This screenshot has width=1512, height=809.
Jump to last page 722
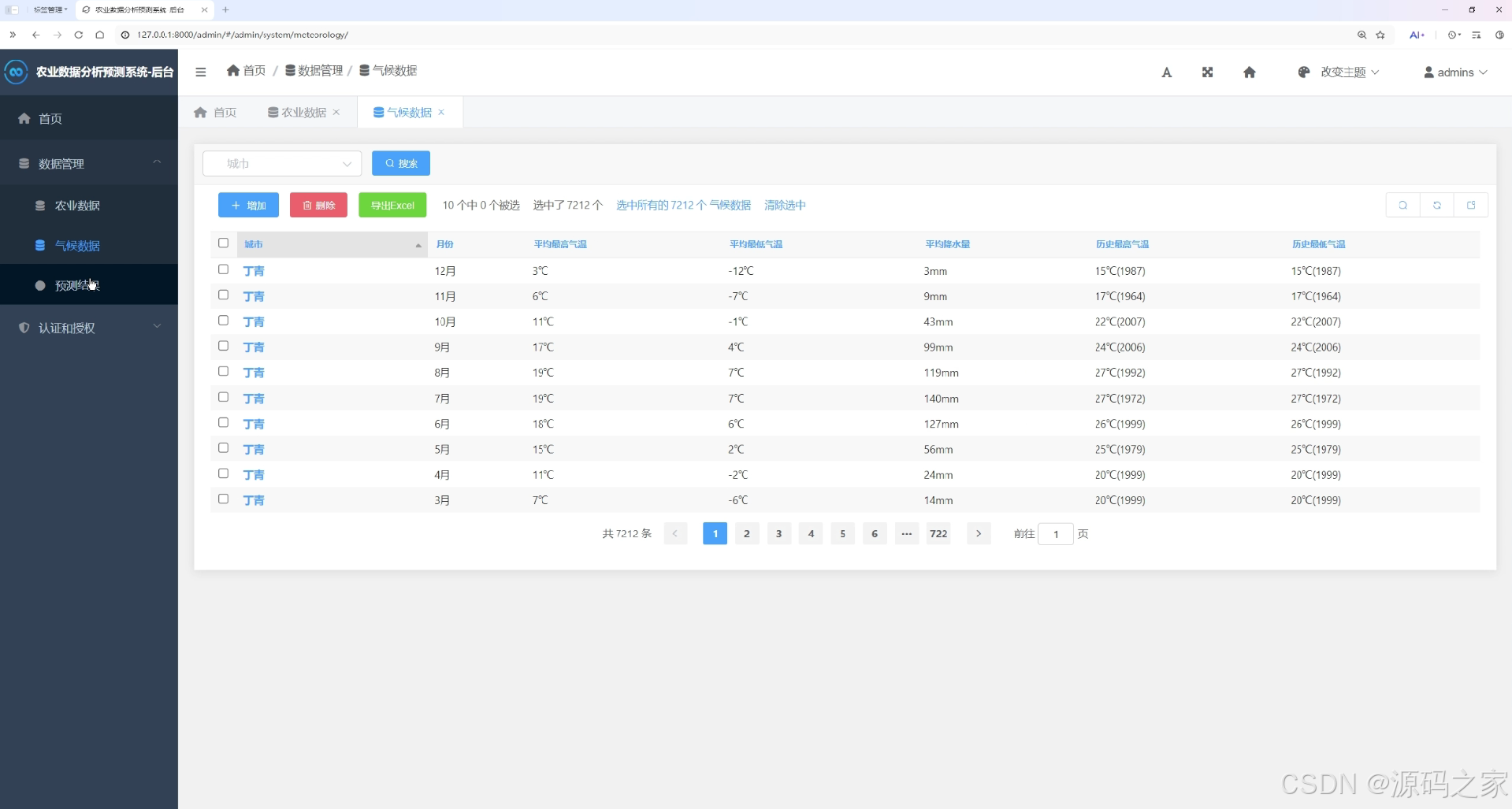[938, 533]
